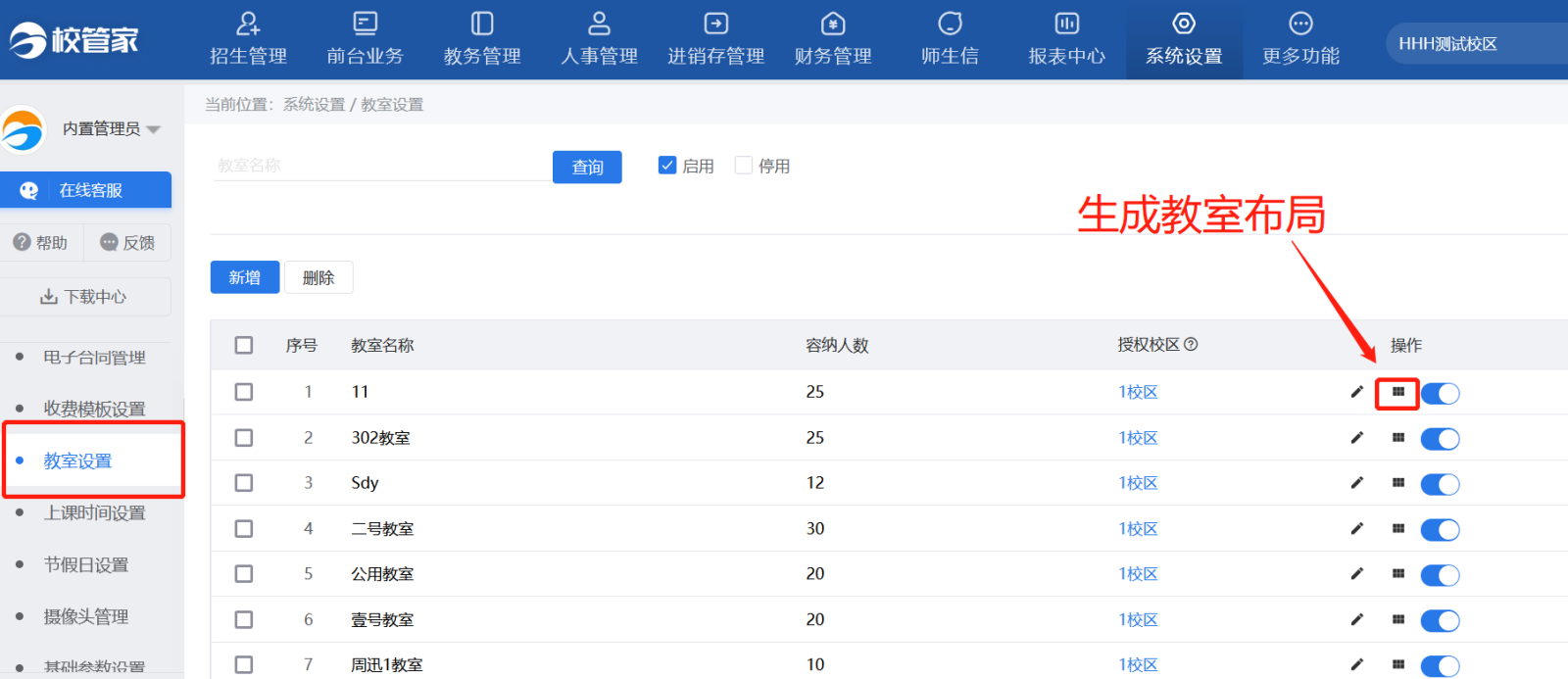Generate layout for classroom 11
The image size is (1568, 679).
(x=1398, y=392)
